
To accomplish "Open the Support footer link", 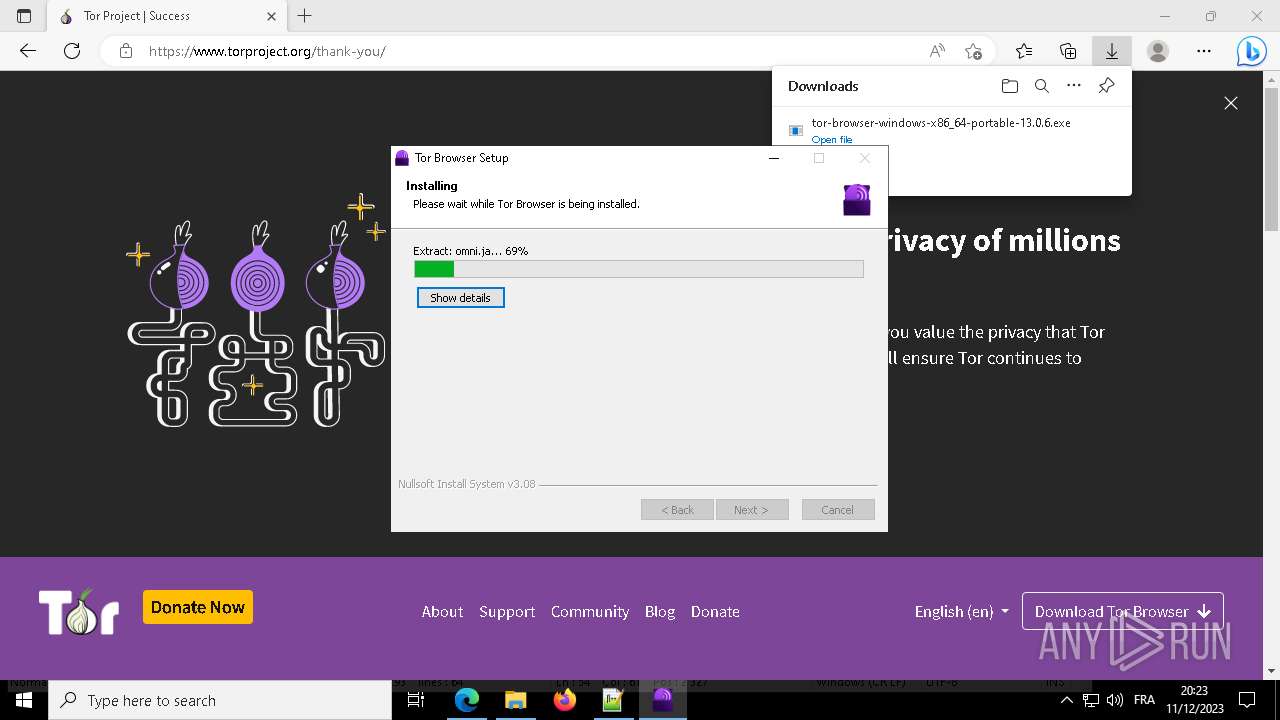I will 507,612.
